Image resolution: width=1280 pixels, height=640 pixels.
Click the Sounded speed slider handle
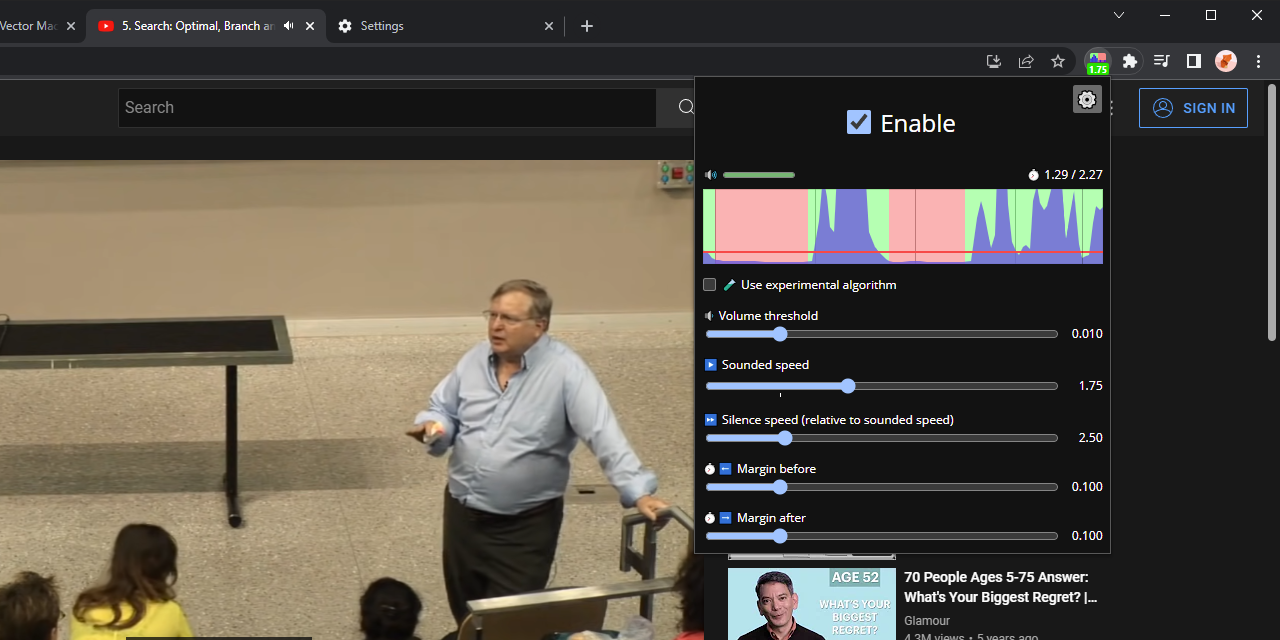pyautogui.click(x=848, y=386)
